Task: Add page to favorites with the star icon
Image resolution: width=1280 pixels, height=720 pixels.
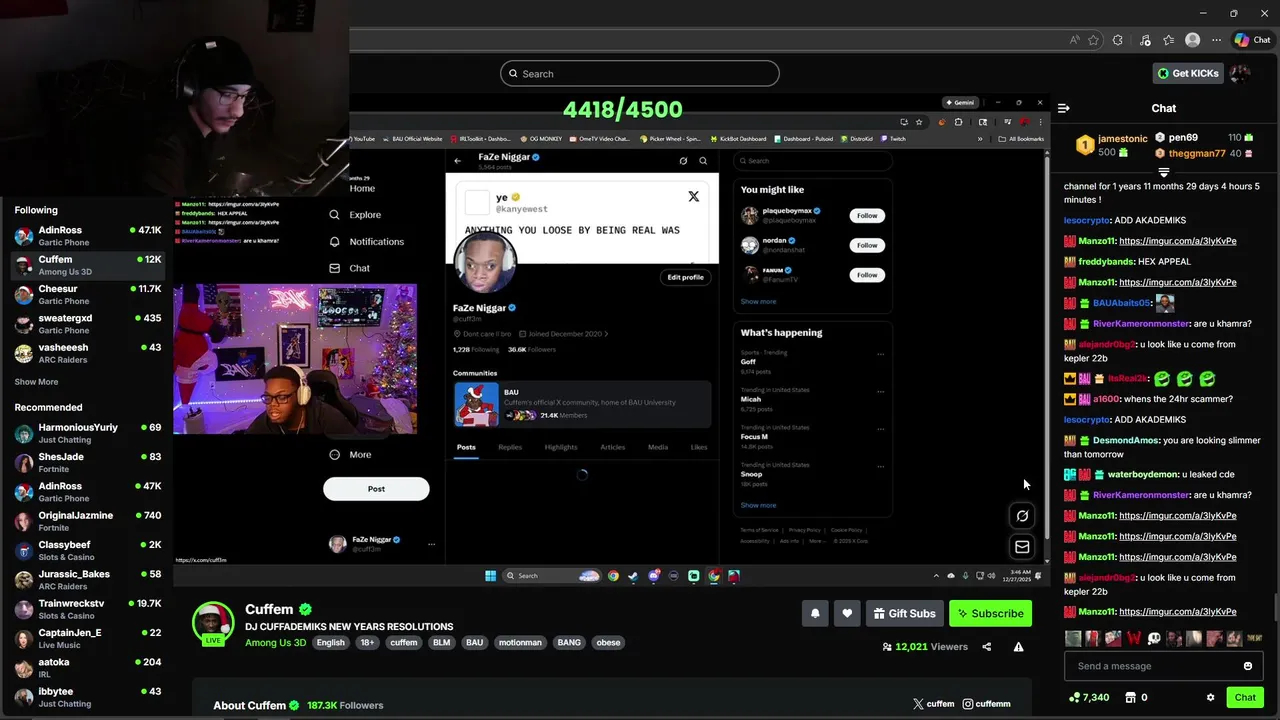Action: (x=1093, y=40)
